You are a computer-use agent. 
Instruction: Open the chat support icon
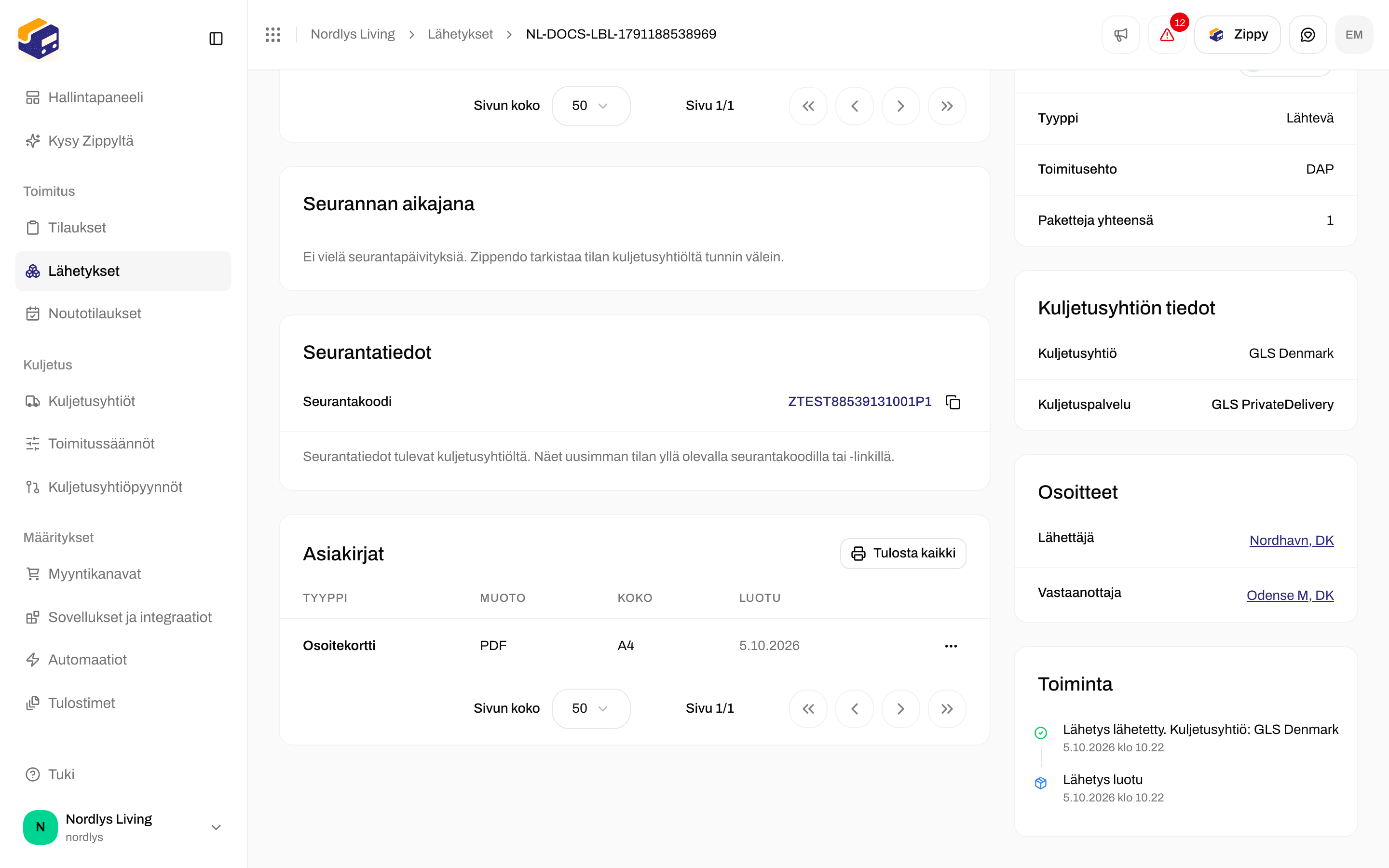1307,34
